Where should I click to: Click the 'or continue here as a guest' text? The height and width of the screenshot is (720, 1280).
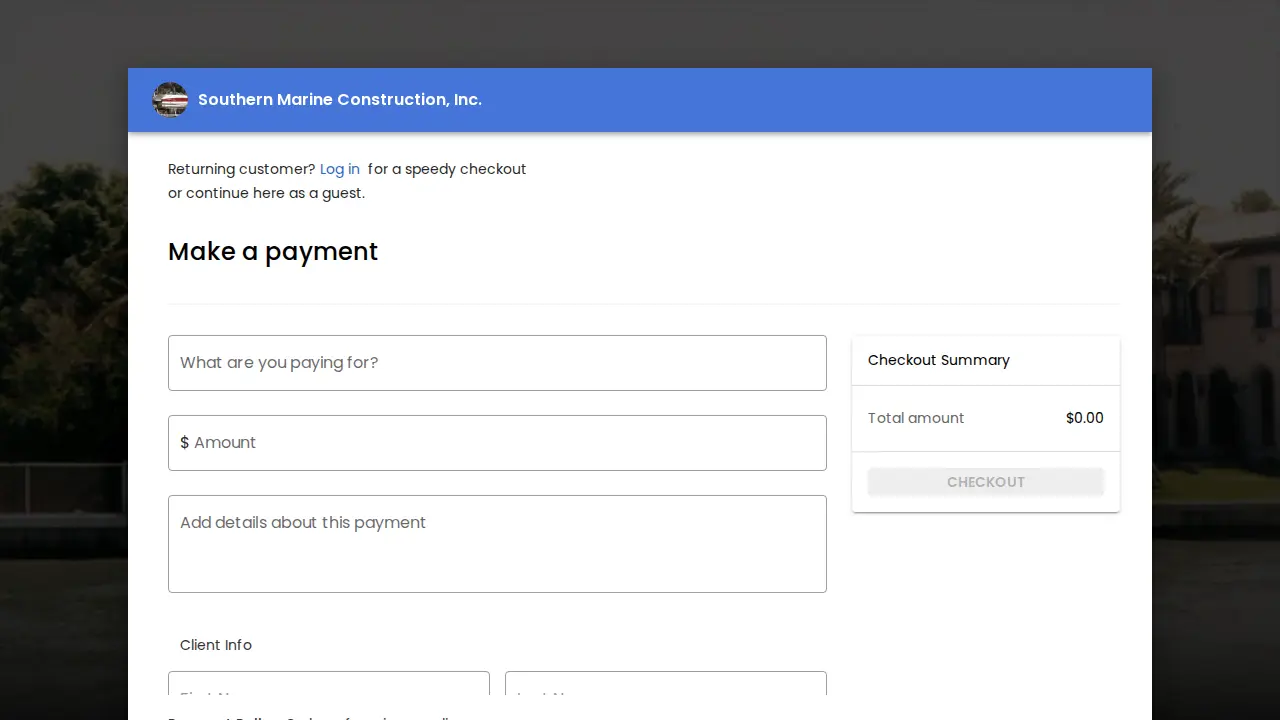(266, 193)
